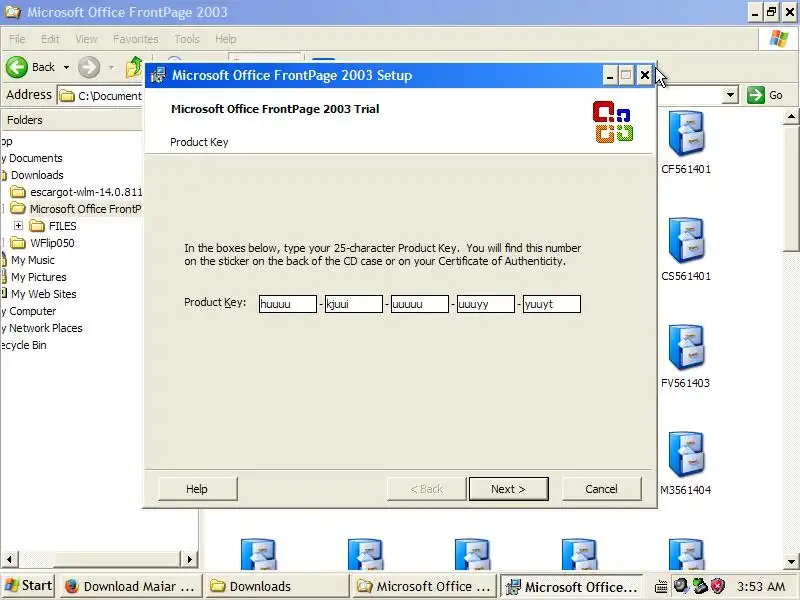Open the Back history dropdown arrow
Viewport: 800px width, 600px height.
pyautogui.click(x=66, y=67)
